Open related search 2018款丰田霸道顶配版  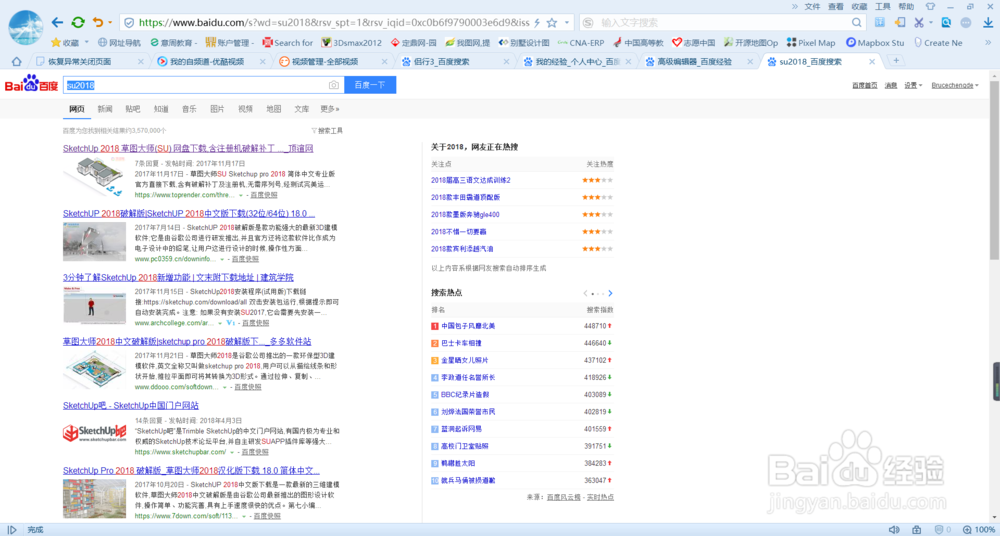(x=466, y=197)
